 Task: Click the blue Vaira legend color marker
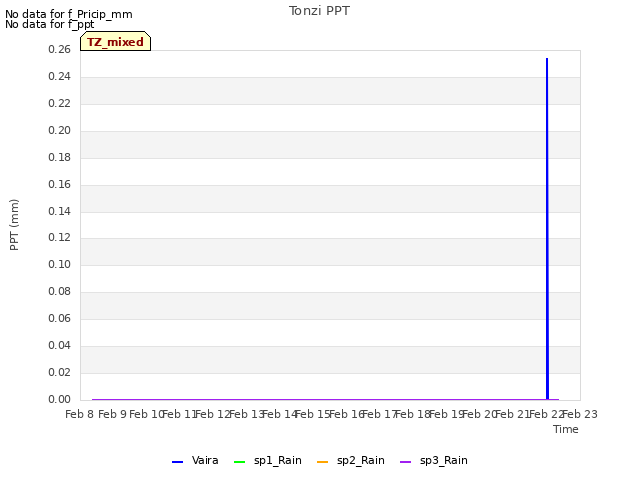178,462
